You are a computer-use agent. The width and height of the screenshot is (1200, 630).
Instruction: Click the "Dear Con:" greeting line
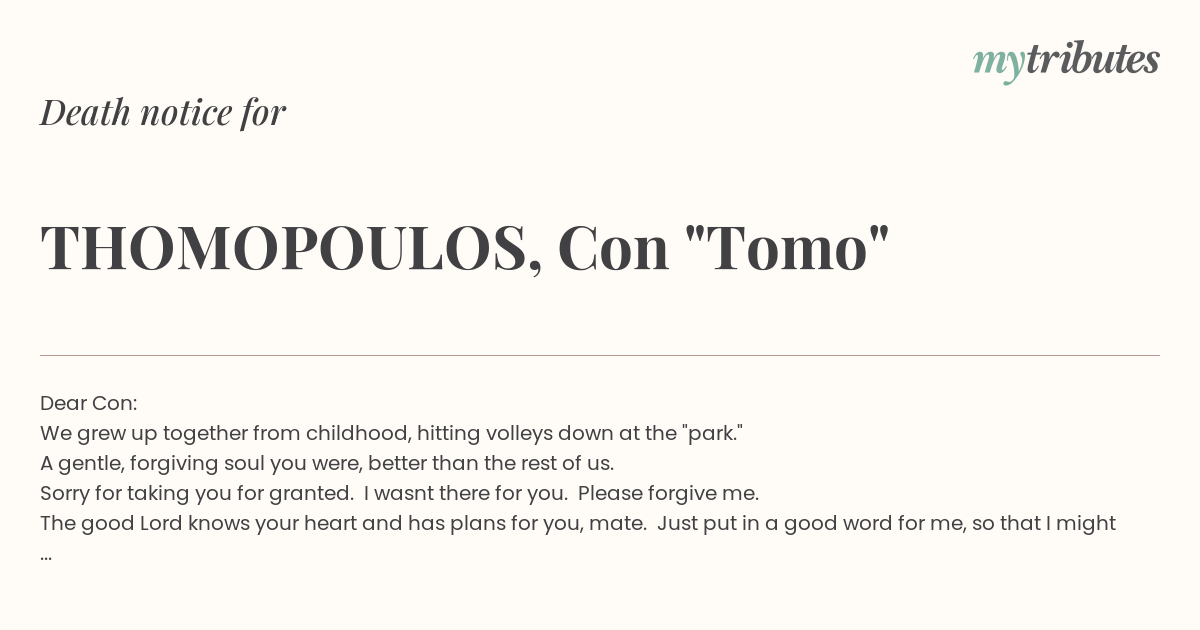[x=89, y=403]
